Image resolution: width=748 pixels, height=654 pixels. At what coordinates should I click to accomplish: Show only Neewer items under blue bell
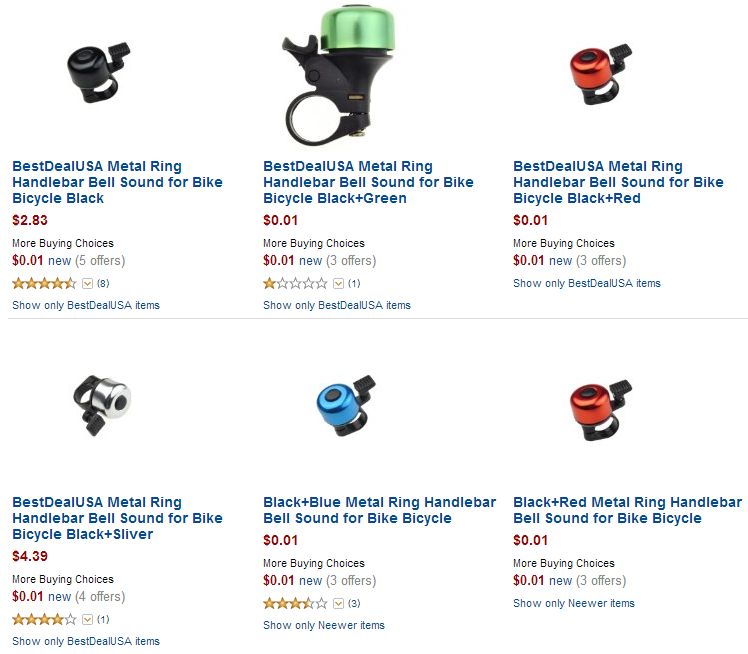[x=323, y=625]
